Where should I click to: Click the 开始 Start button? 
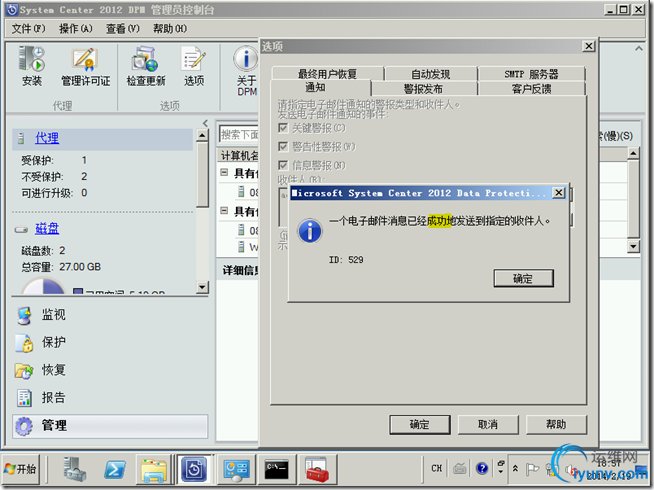coord(20,469)
